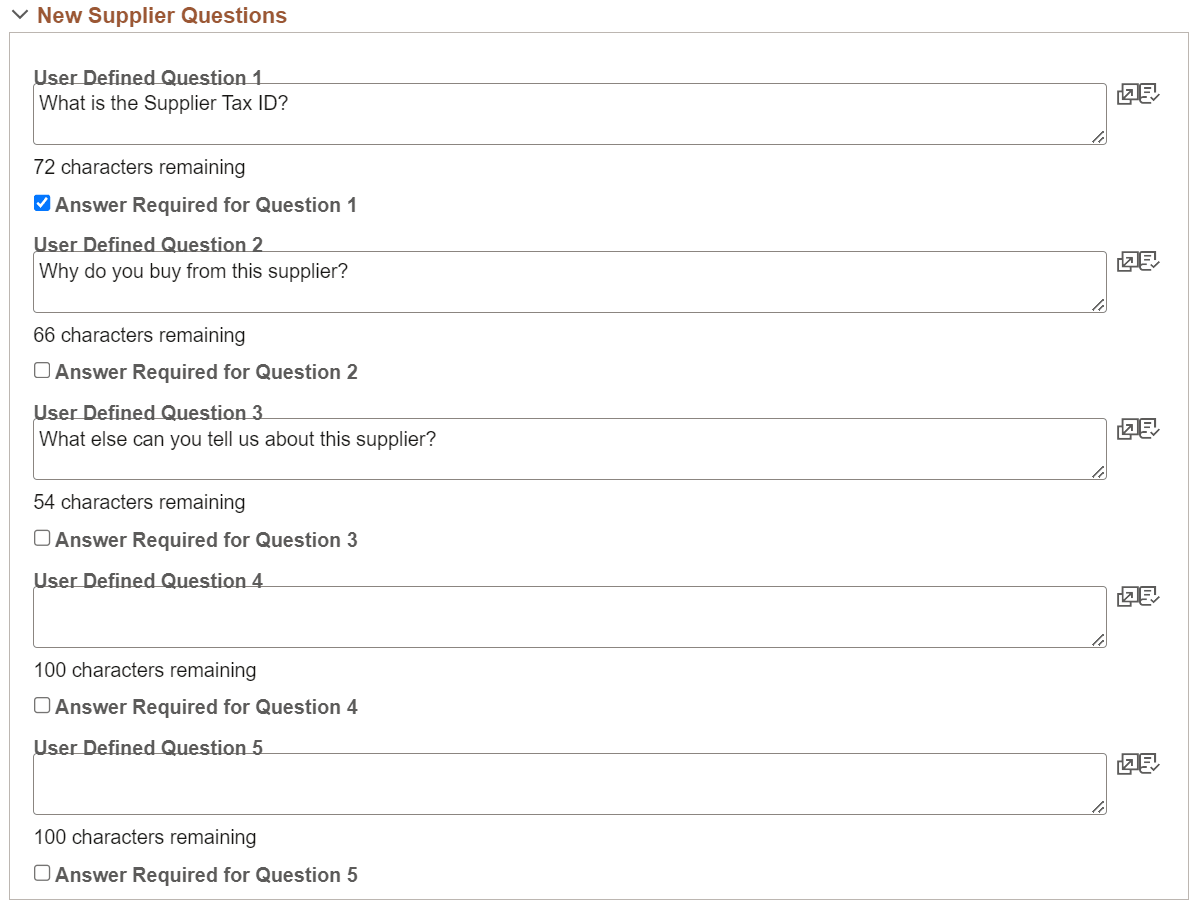Image resolution: width=1195 pixels, height=906 pixels.
Task: Click the spell check icon beside Question 3
Action: (1148, 428)
